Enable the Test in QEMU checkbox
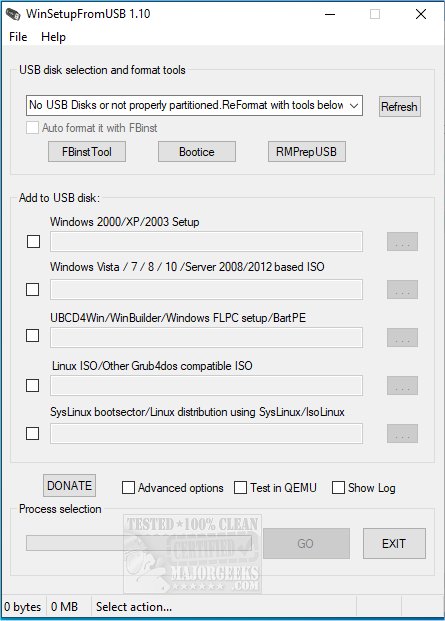 [x=240, y=488]
